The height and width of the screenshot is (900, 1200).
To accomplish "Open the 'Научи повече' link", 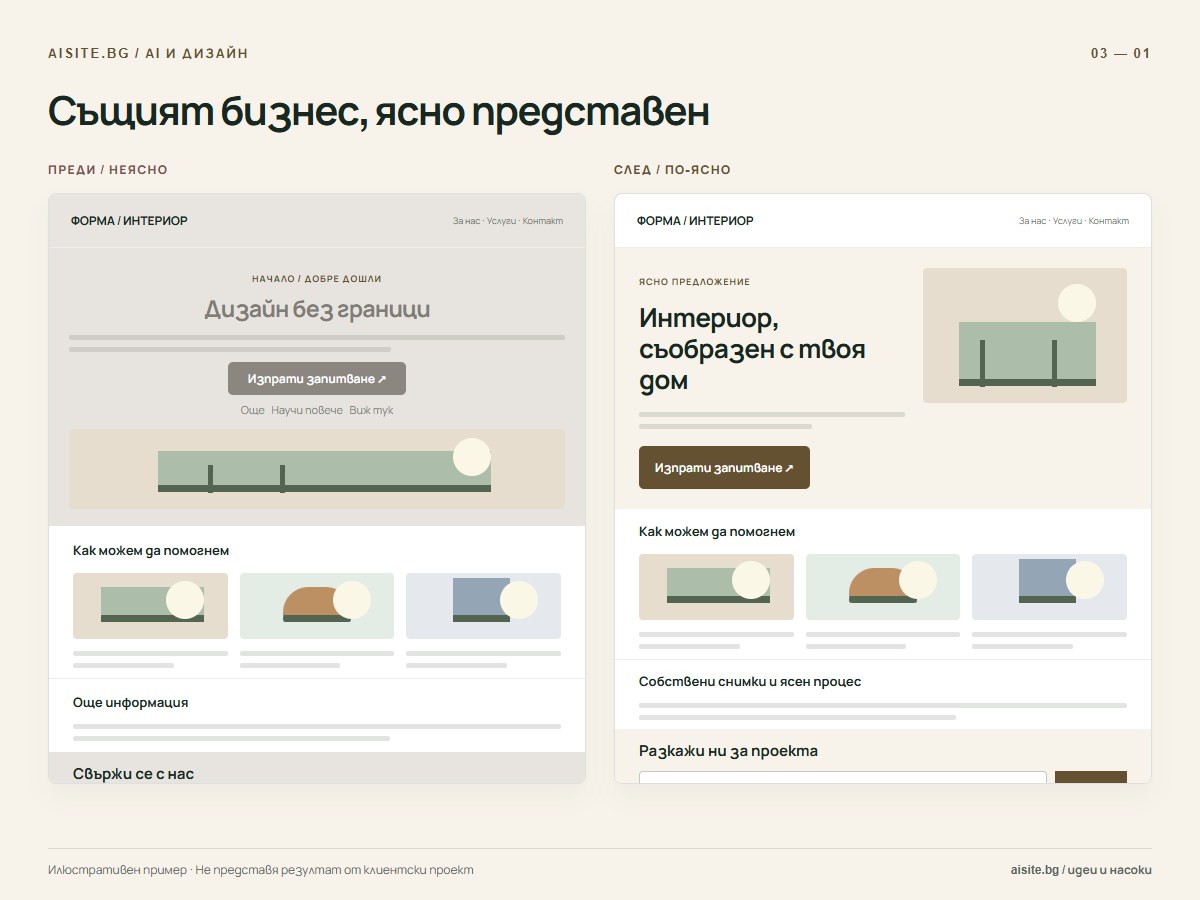I will click(307, 411).
